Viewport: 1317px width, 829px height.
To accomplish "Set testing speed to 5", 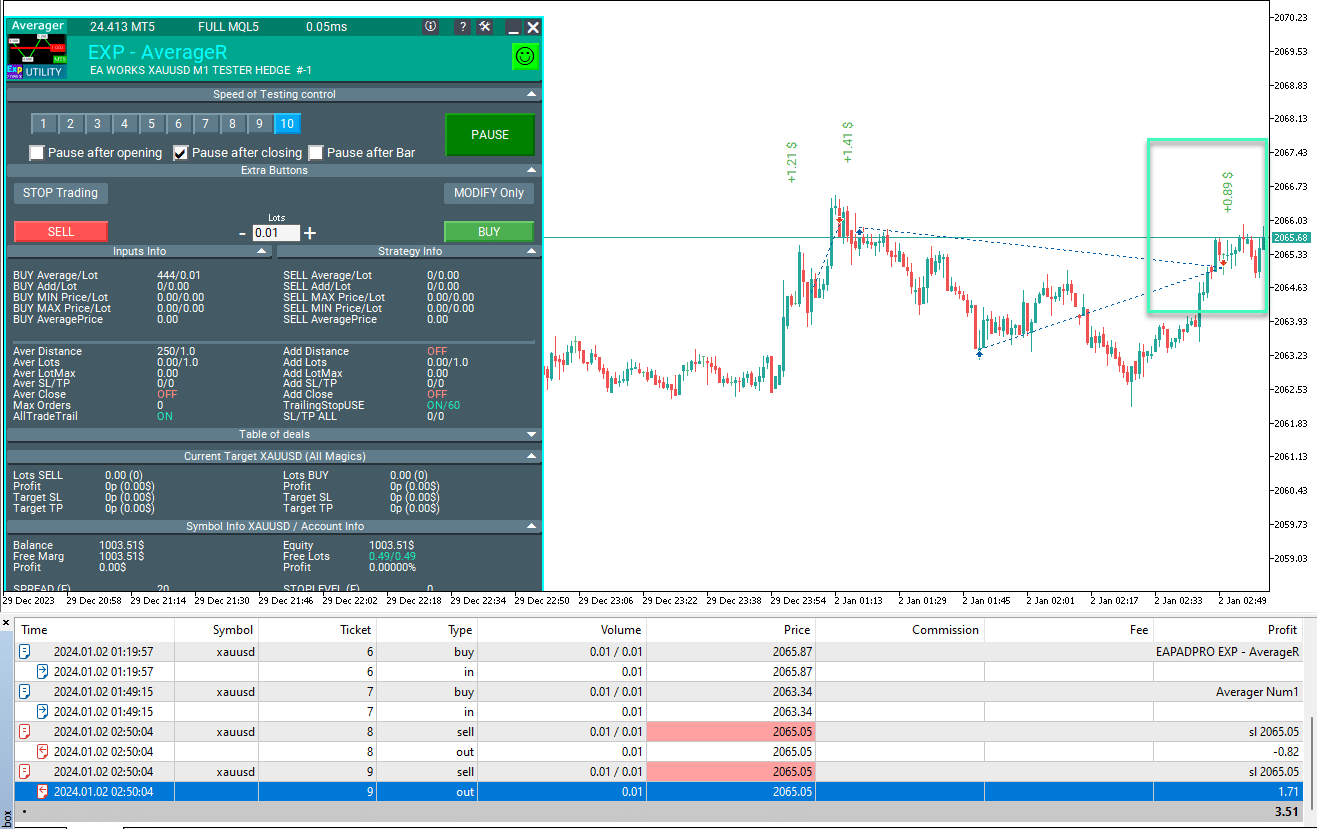I will pos(151,124).
